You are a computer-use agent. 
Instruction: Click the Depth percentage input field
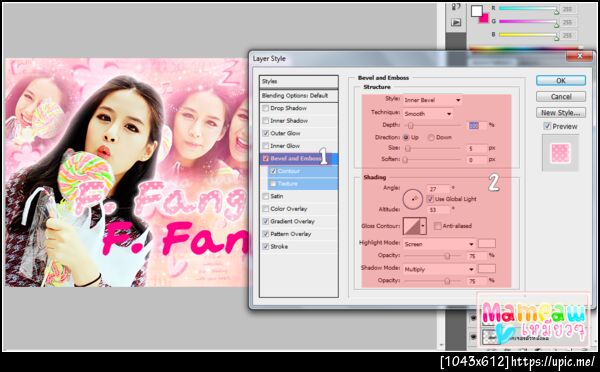[477, 125]
